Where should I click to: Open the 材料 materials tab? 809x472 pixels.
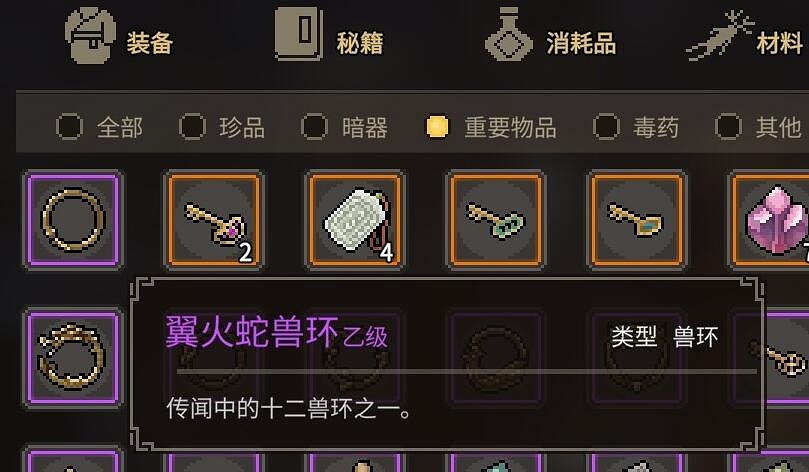click(x=746, y=36)
